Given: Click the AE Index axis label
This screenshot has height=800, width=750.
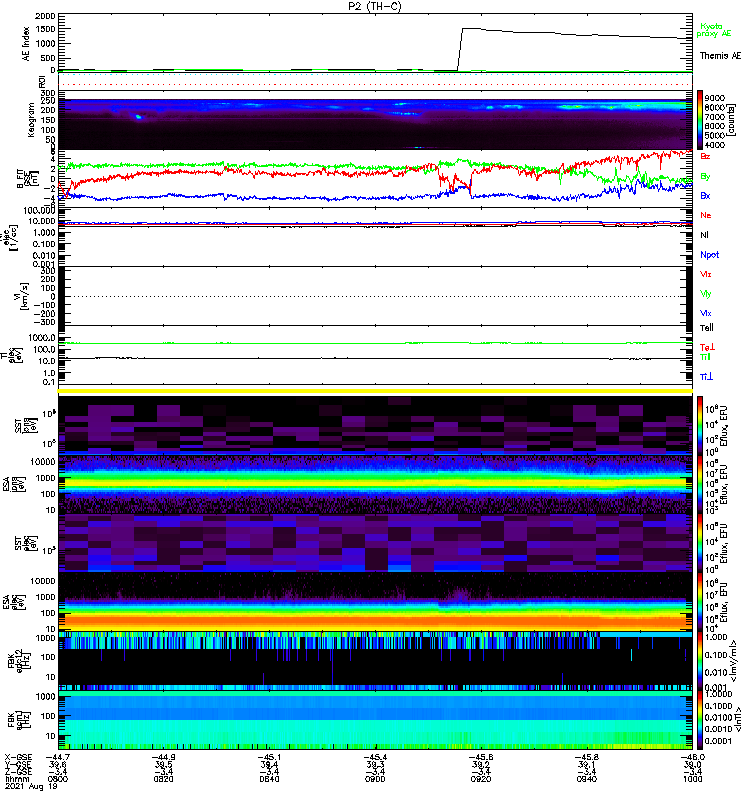Looking at the screenshot, I should [x=26, y=44].
